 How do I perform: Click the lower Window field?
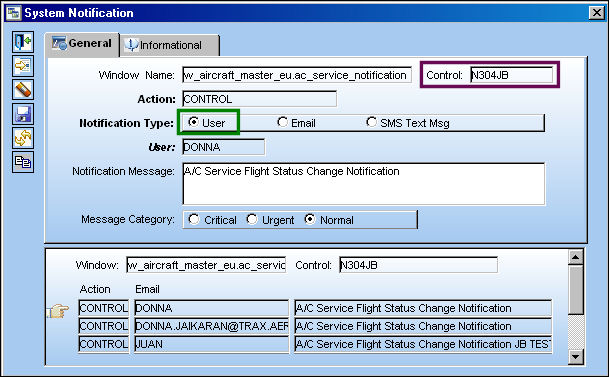pyautogui.click(x=206, y=265)
